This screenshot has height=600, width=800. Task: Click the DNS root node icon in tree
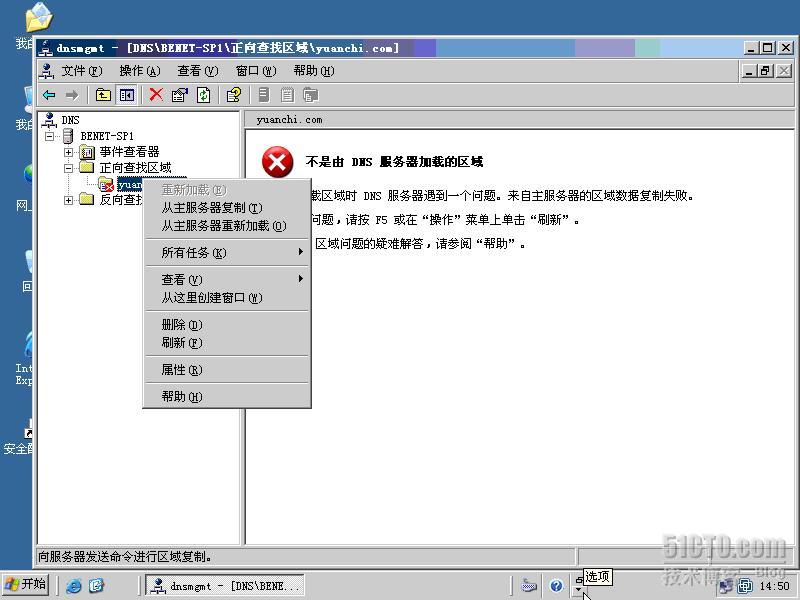49,120
